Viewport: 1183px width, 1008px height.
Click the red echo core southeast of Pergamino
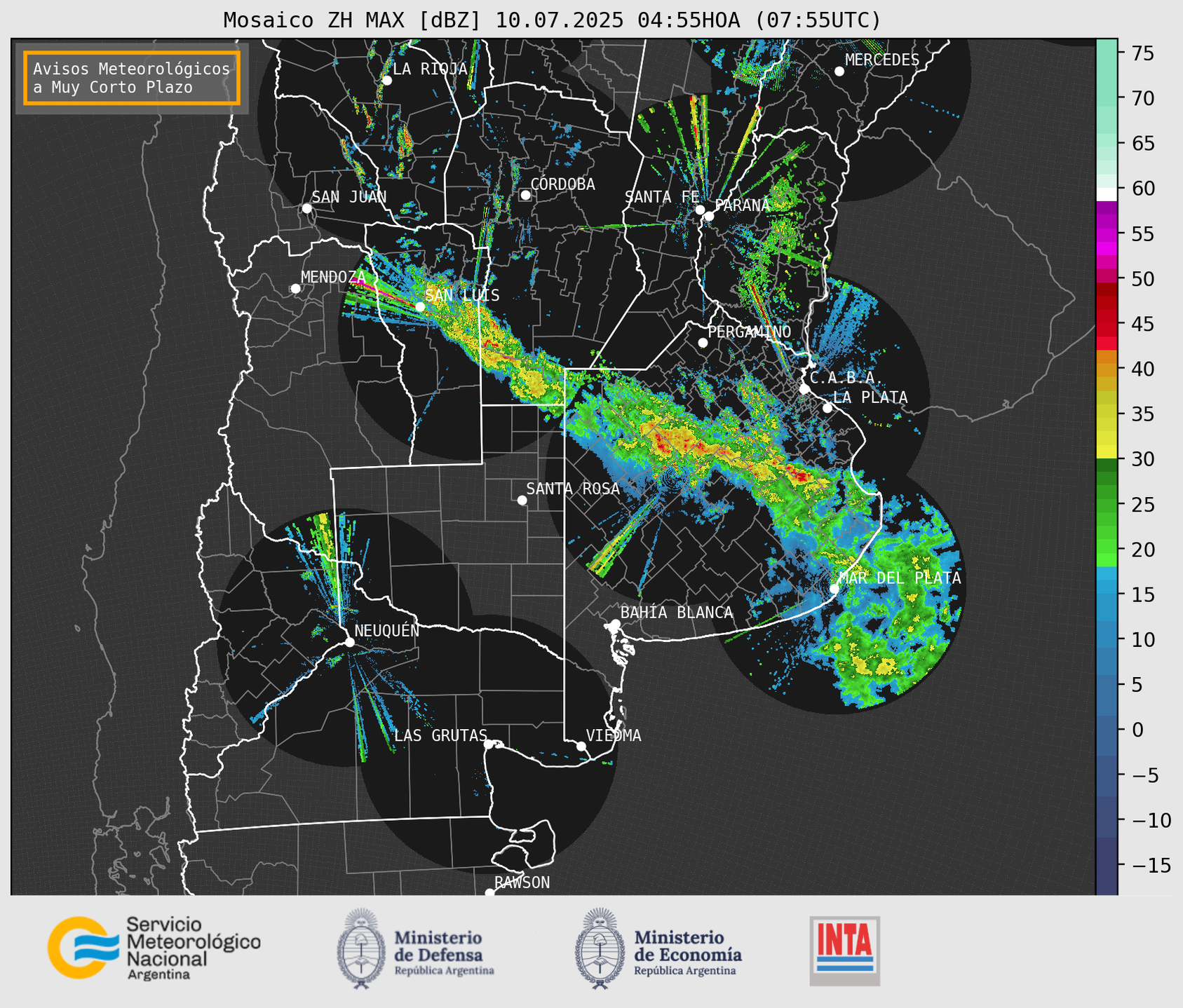(x=800, y=476)
